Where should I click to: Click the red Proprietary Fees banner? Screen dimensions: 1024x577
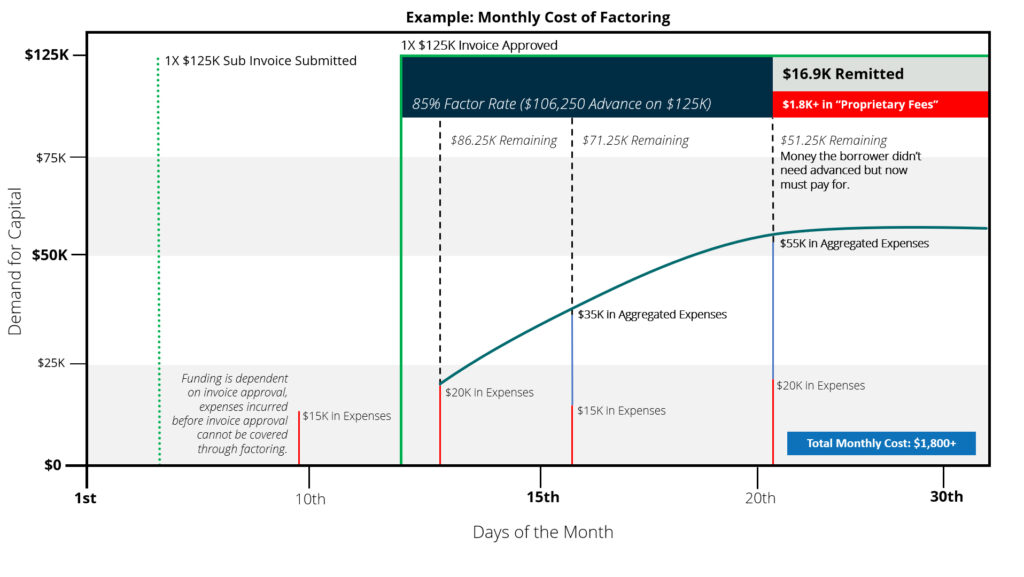(880, 104)
